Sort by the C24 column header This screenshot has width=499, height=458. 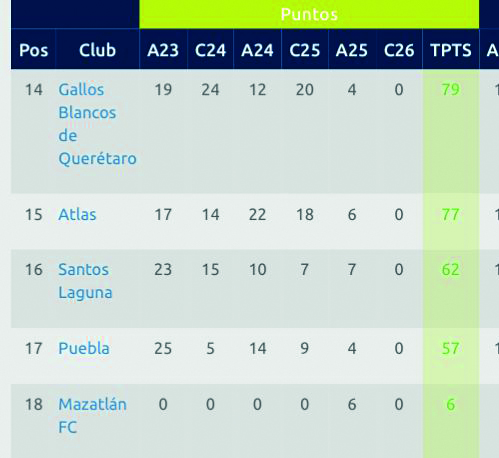(210, 50)
